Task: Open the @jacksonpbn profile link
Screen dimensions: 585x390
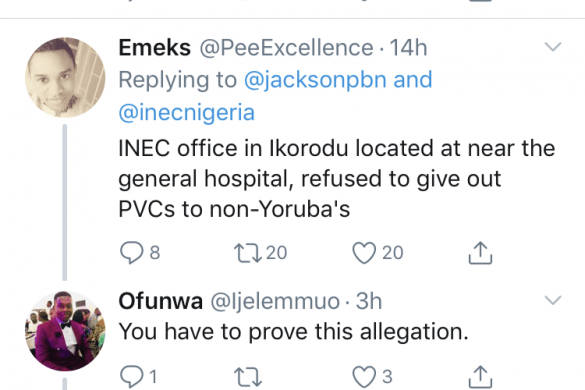Action: pos(315,80)
